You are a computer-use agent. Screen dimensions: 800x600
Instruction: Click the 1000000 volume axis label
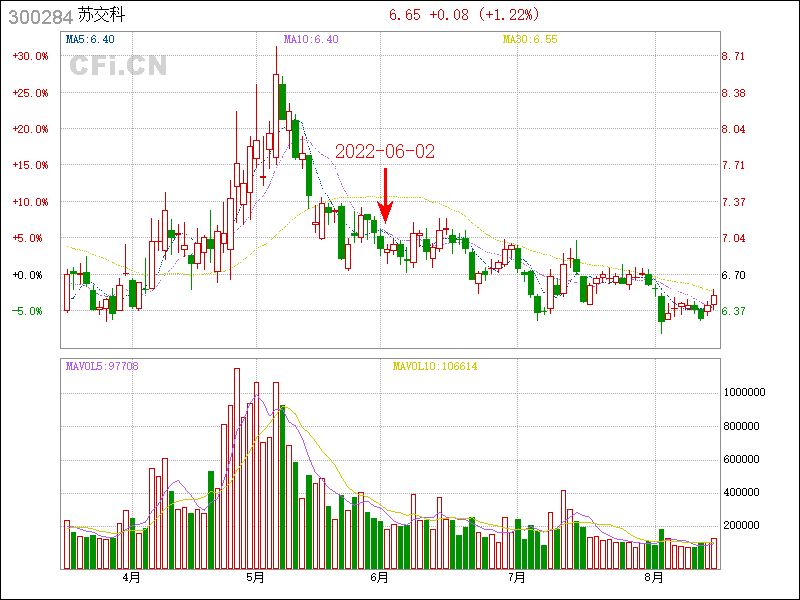tap(745, 393)
